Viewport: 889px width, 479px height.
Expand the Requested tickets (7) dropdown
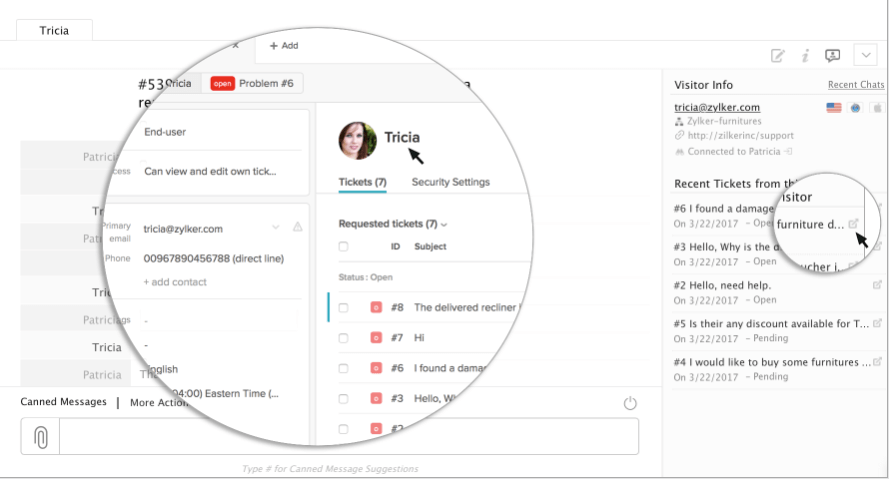click(x=443, y=225)
